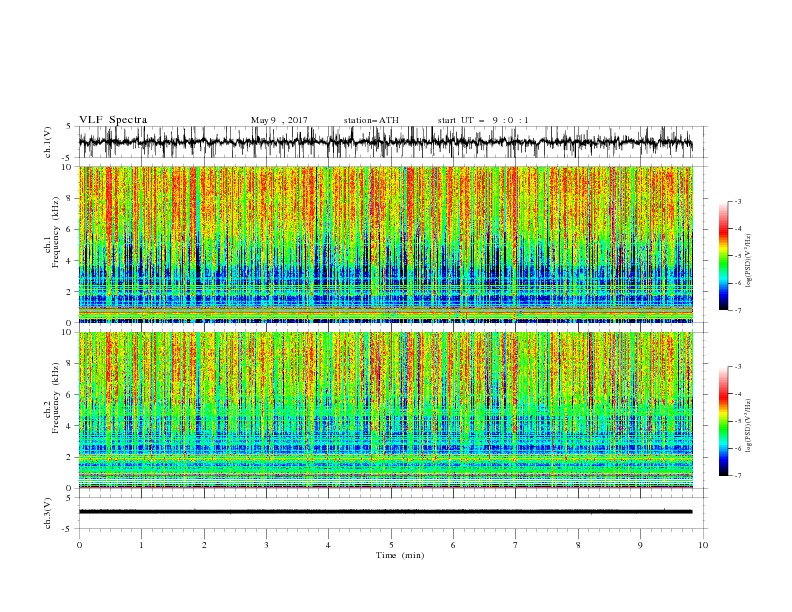This screenshot has width=792, height=612.
Task: Click the lower colorbar "log(PSD)(V²/Hz)" label
Action: (x=749, y=425)
